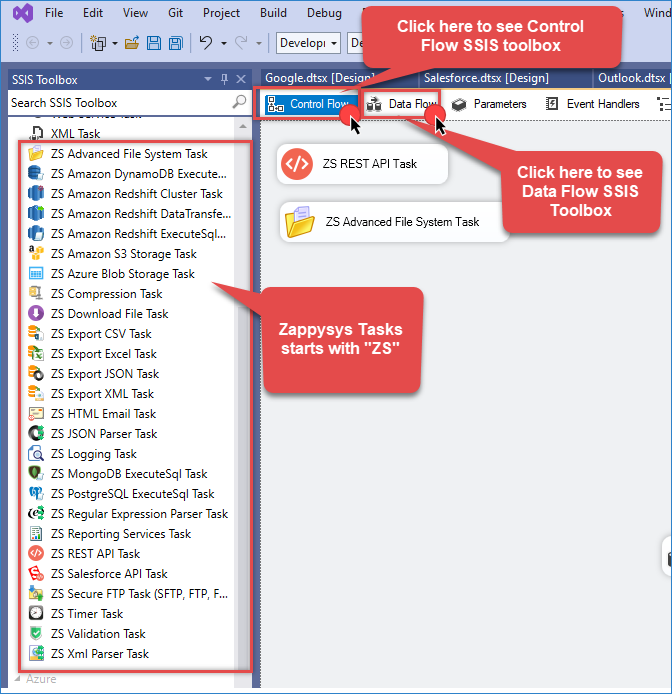The width and height of the screenshot is (672, 694).
Task: Click ZS MongoDB ExecuteSql Task icon
Action: pyautogui.click(x=36, y=473)
